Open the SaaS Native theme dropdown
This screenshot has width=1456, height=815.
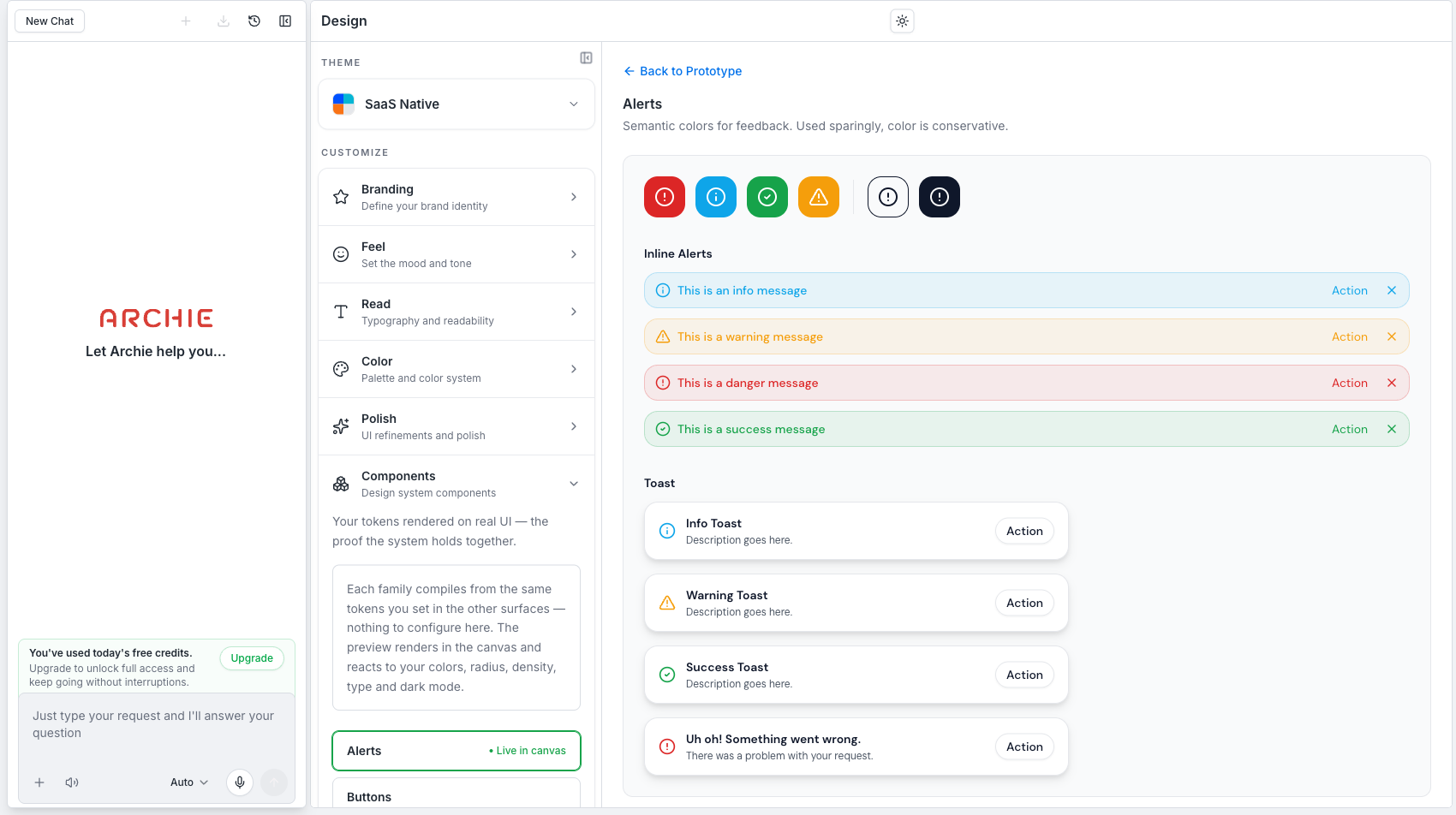[456, 104]
